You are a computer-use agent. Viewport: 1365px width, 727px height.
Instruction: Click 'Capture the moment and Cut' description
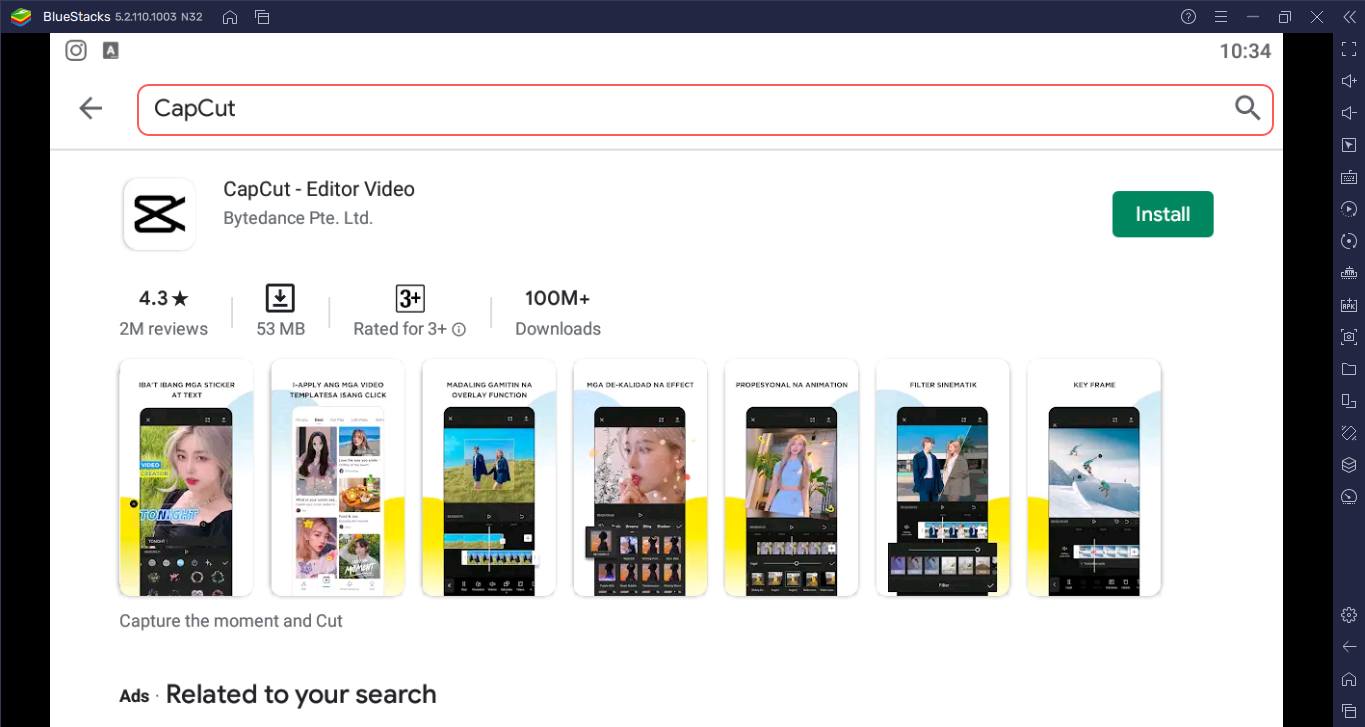pos(231,621)
